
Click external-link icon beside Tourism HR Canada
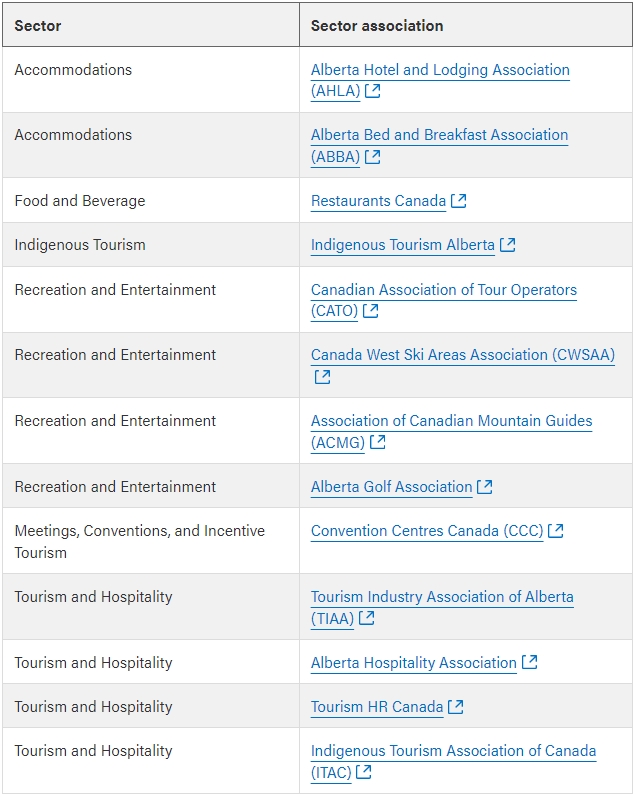(x=456, y=707)
